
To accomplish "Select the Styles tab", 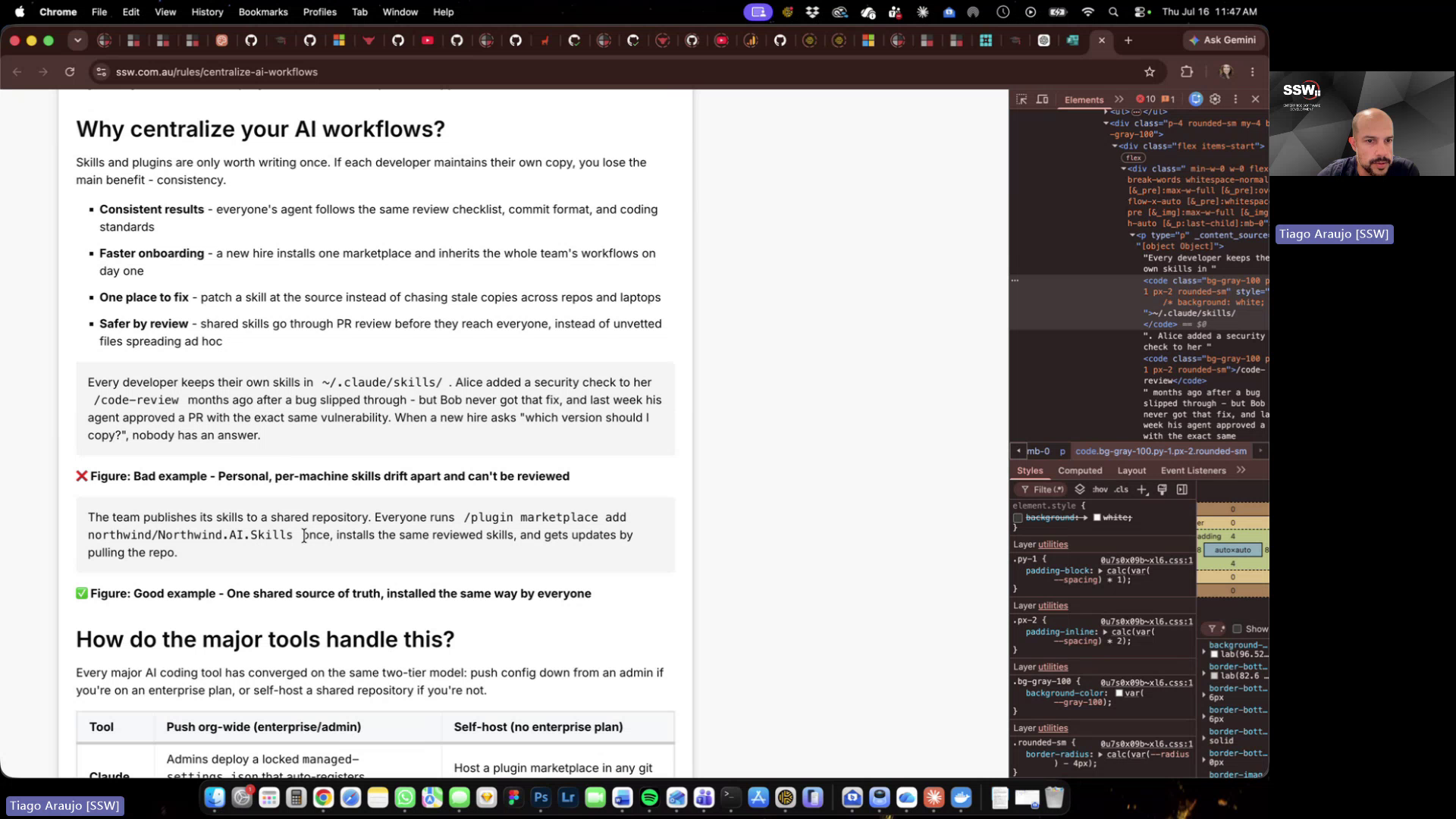I will [1029, 470].
